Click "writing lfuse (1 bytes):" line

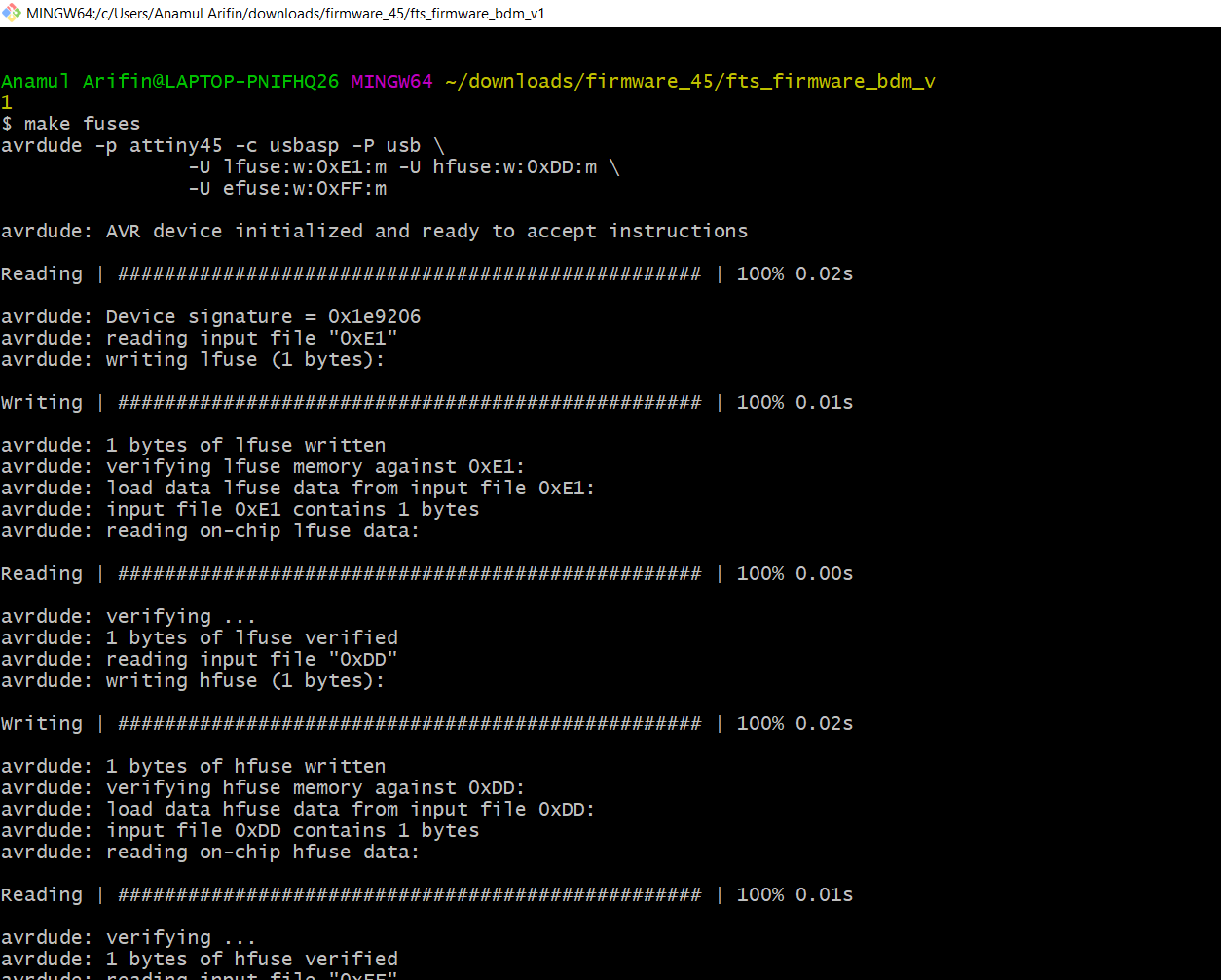click(194, 360)
